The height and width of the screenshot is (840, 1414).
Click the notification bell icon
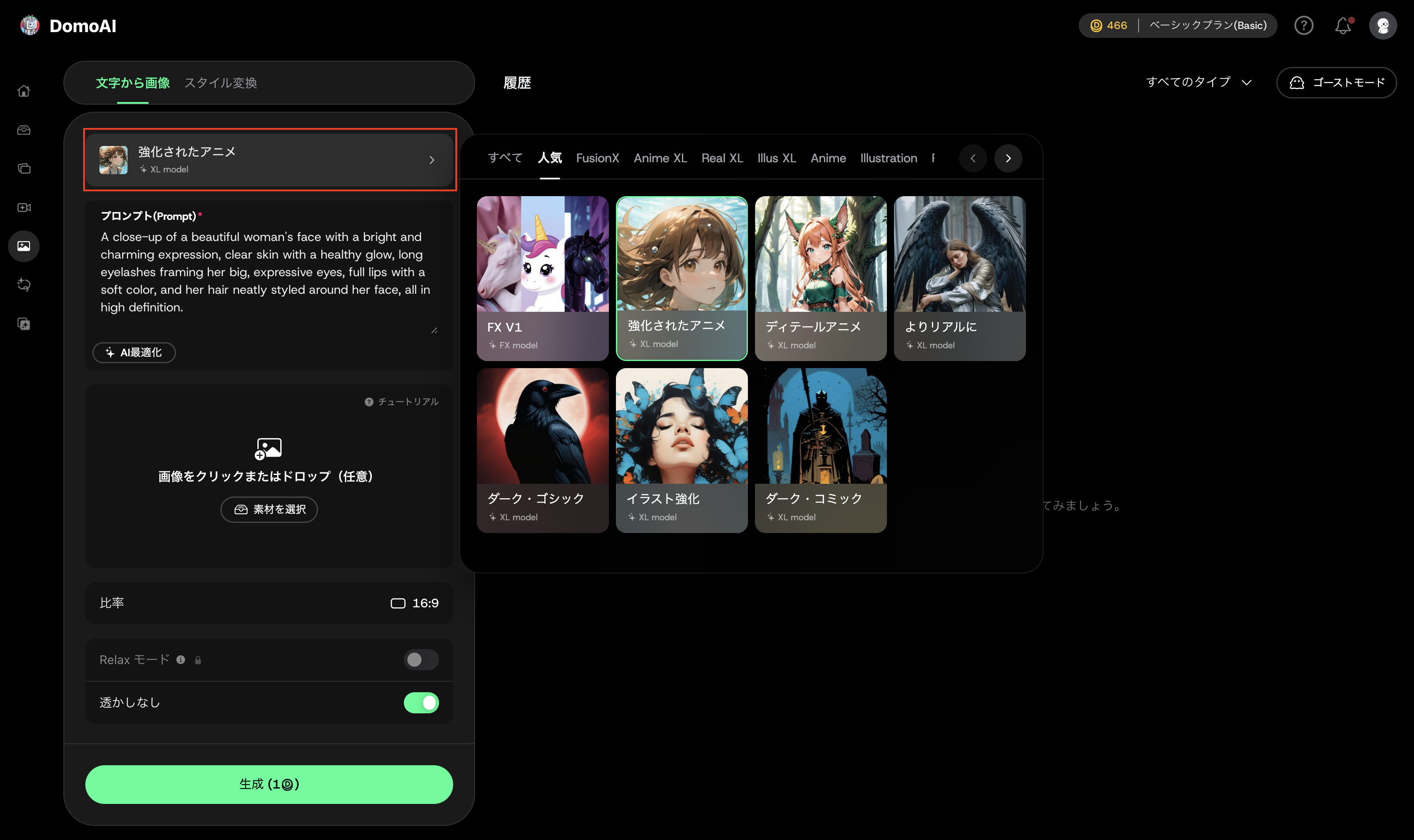[1343, 26]
